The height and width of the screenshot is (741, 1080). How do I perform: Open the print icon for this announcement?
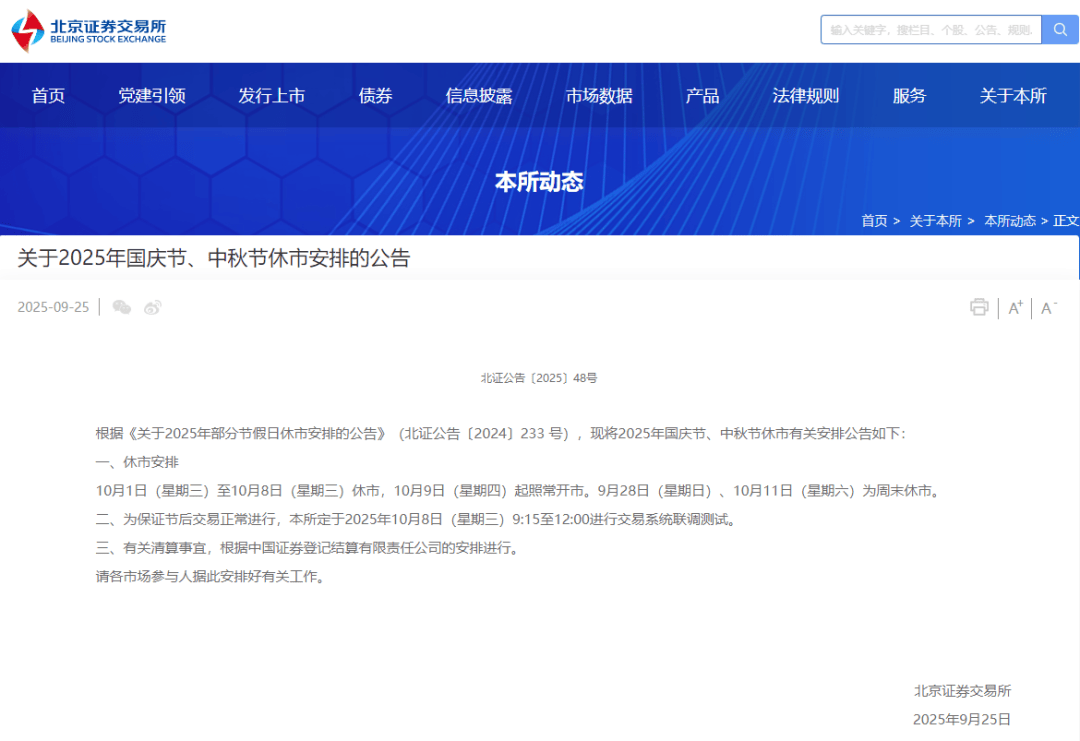click(x=979, y=307)
